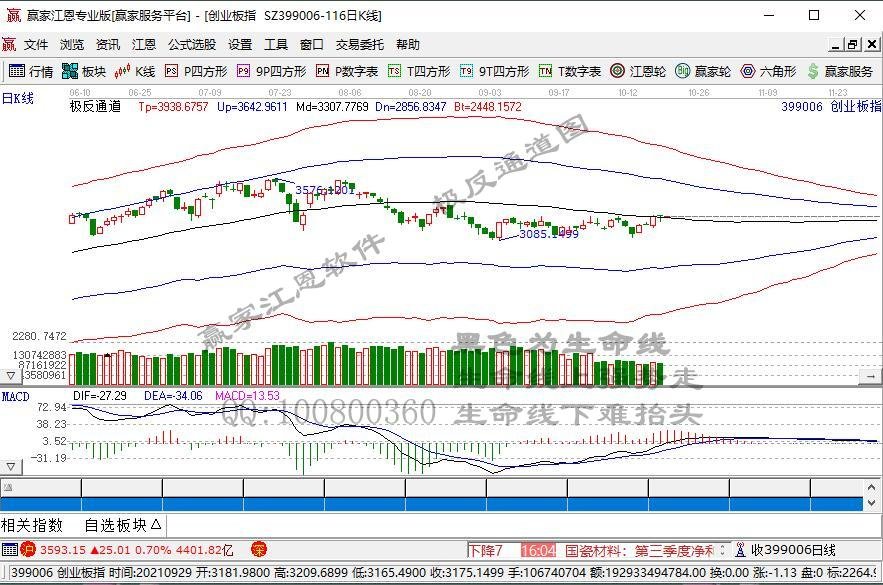Open the 文件 menu

tap(36, 44)
